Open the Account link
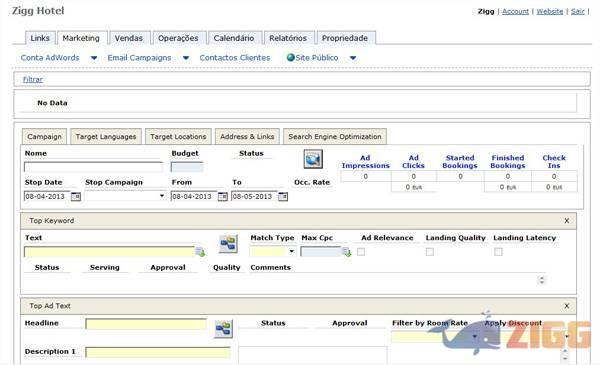The image size is (600, 365). tap(515, 11)
